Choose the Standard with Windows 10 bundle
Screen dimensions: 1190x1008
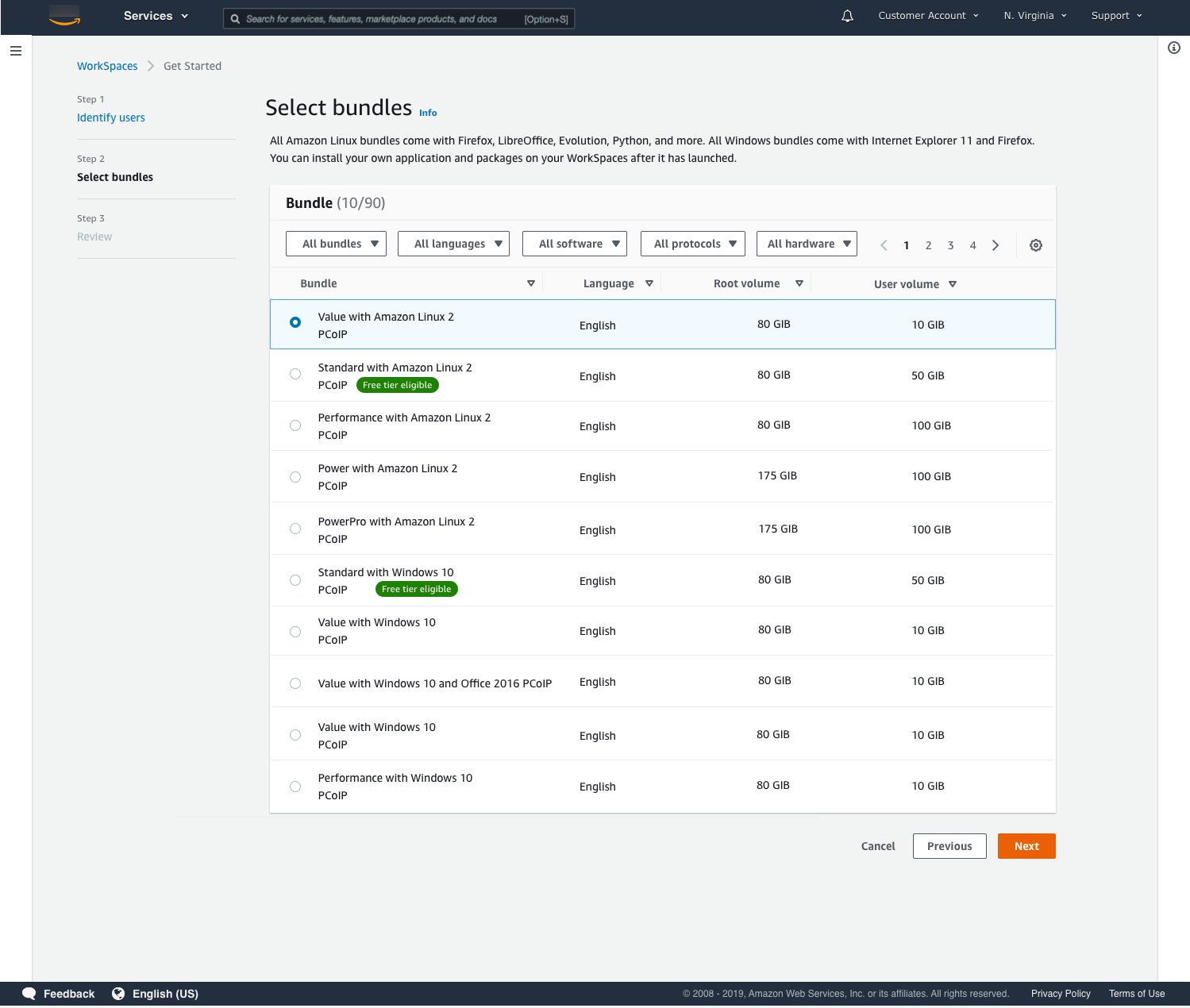click(x=295, y=580)
